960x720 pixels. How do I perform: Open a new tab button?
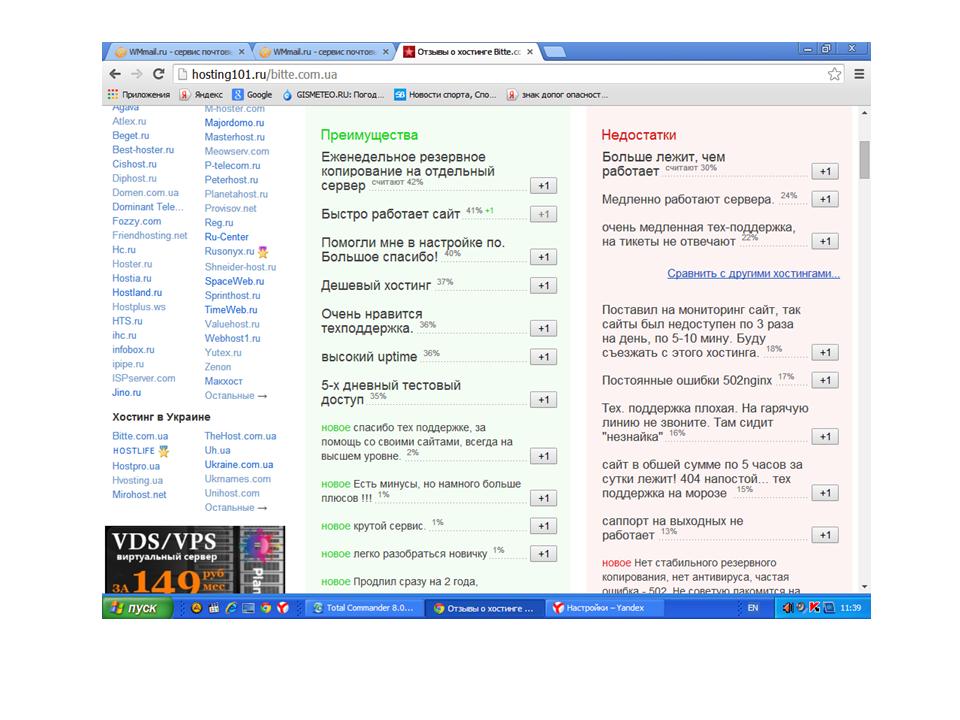pyautogui.click(x=554, y=52)
